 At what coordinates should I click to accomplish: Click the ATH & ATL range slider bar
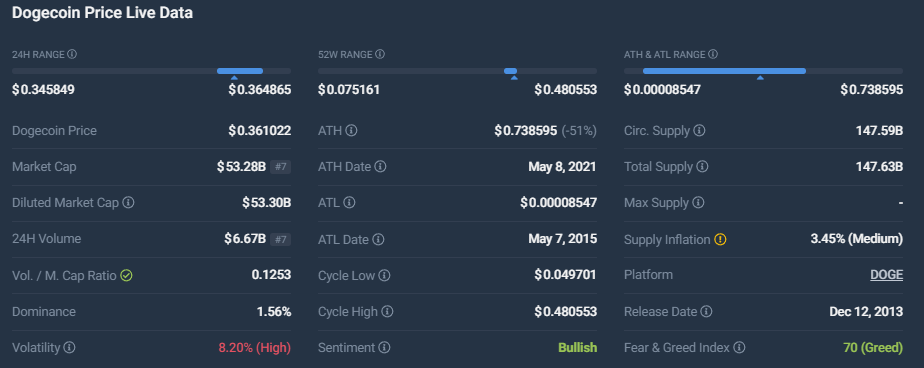tap(763, 71)
